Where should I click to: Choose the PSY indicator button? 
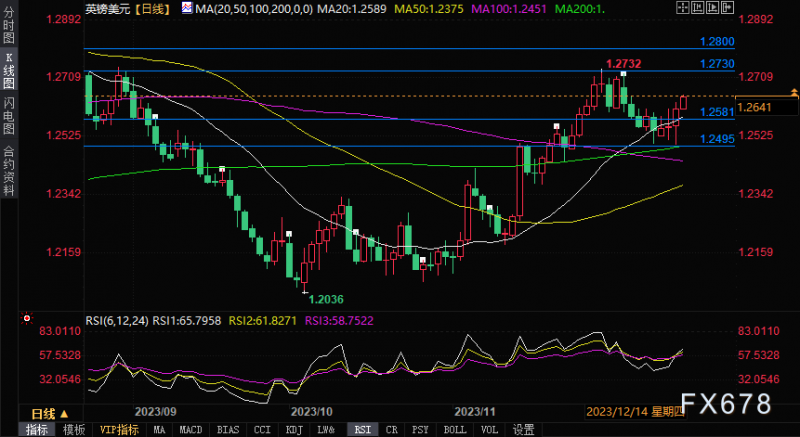(x=420, y=430)
